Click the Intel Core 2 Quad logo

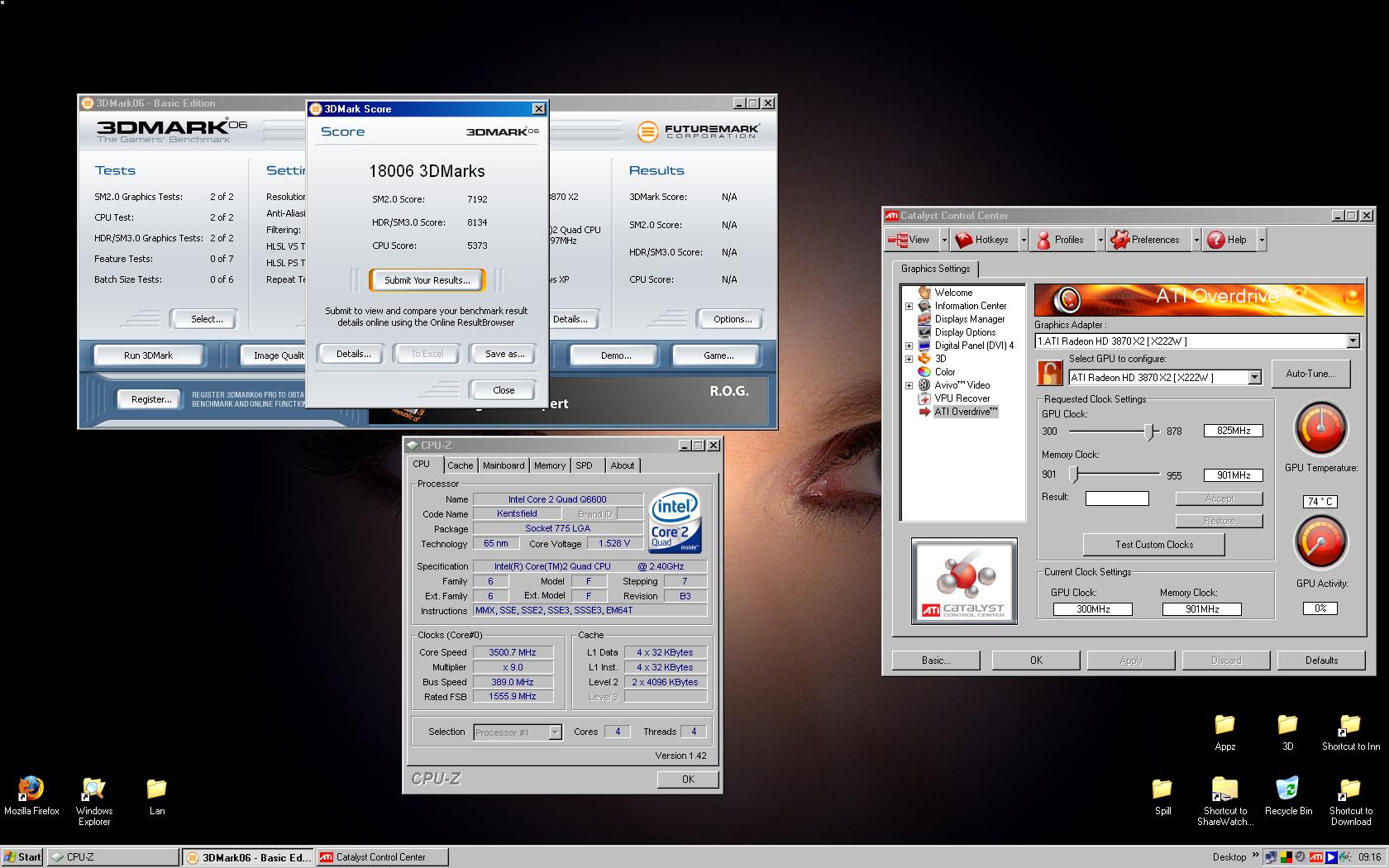(x=675, y=520)
